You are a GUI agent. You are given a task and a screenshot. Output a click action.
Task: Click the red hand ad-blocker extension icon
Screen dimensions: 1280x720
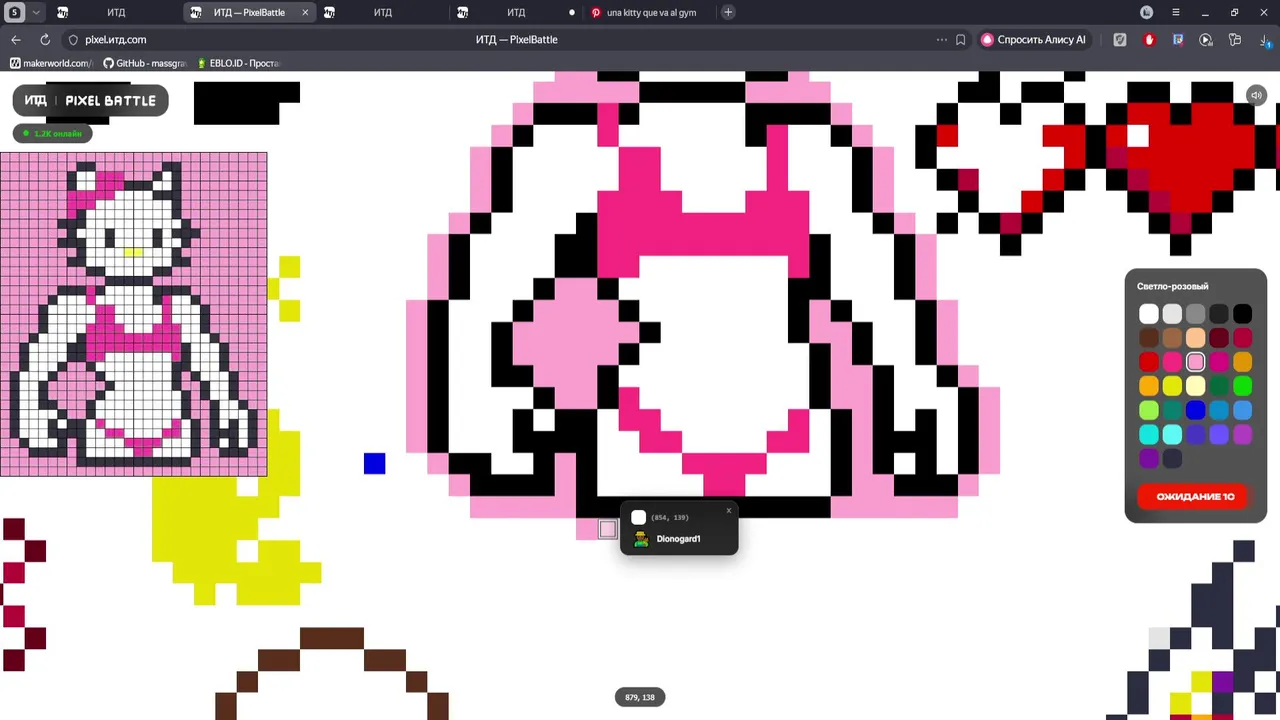point(1149,39)
